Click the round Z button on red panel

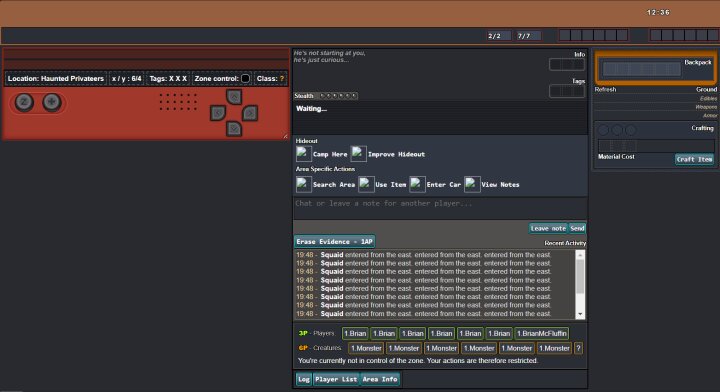(x=24, y=102)
